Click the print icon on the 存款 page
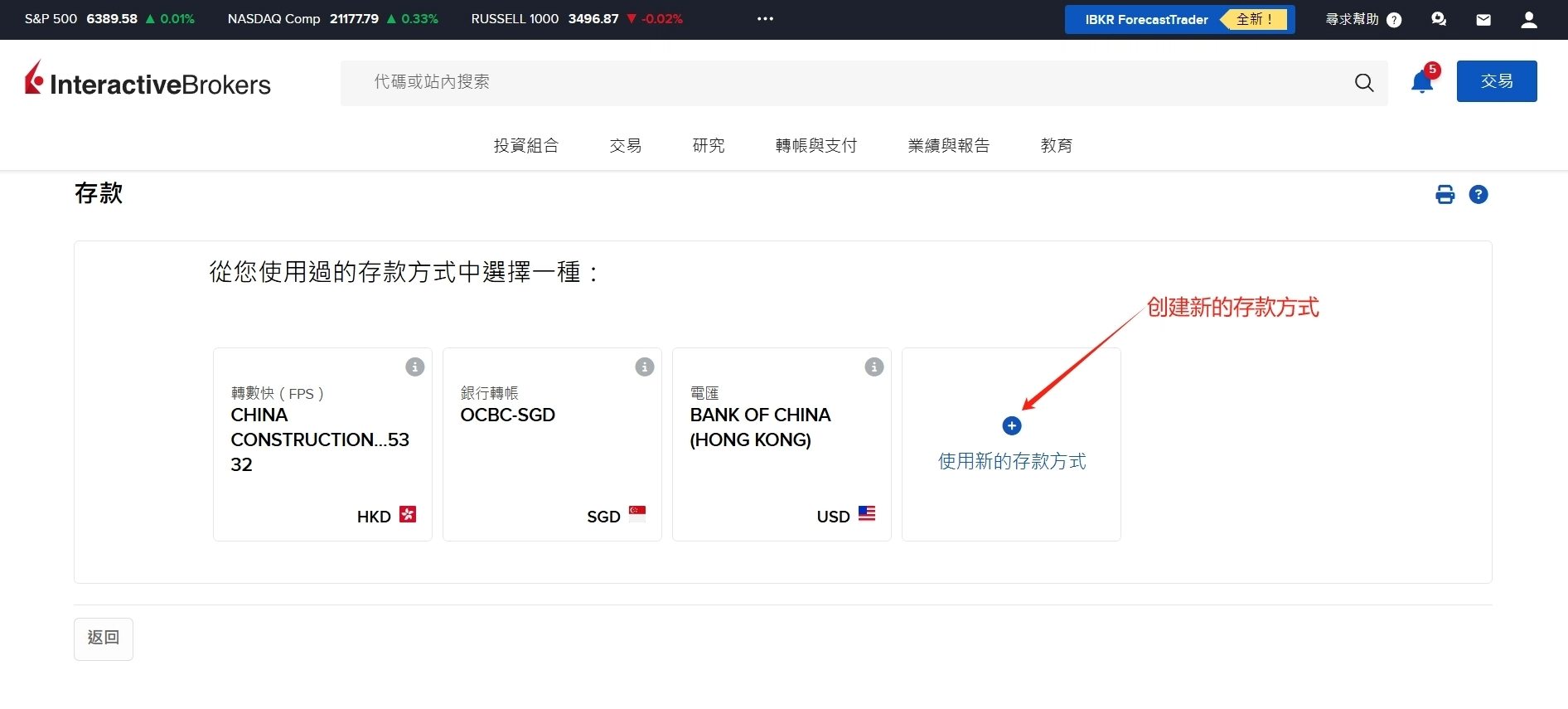This screenshot has height=709, width=1568. pos(1445,194)
